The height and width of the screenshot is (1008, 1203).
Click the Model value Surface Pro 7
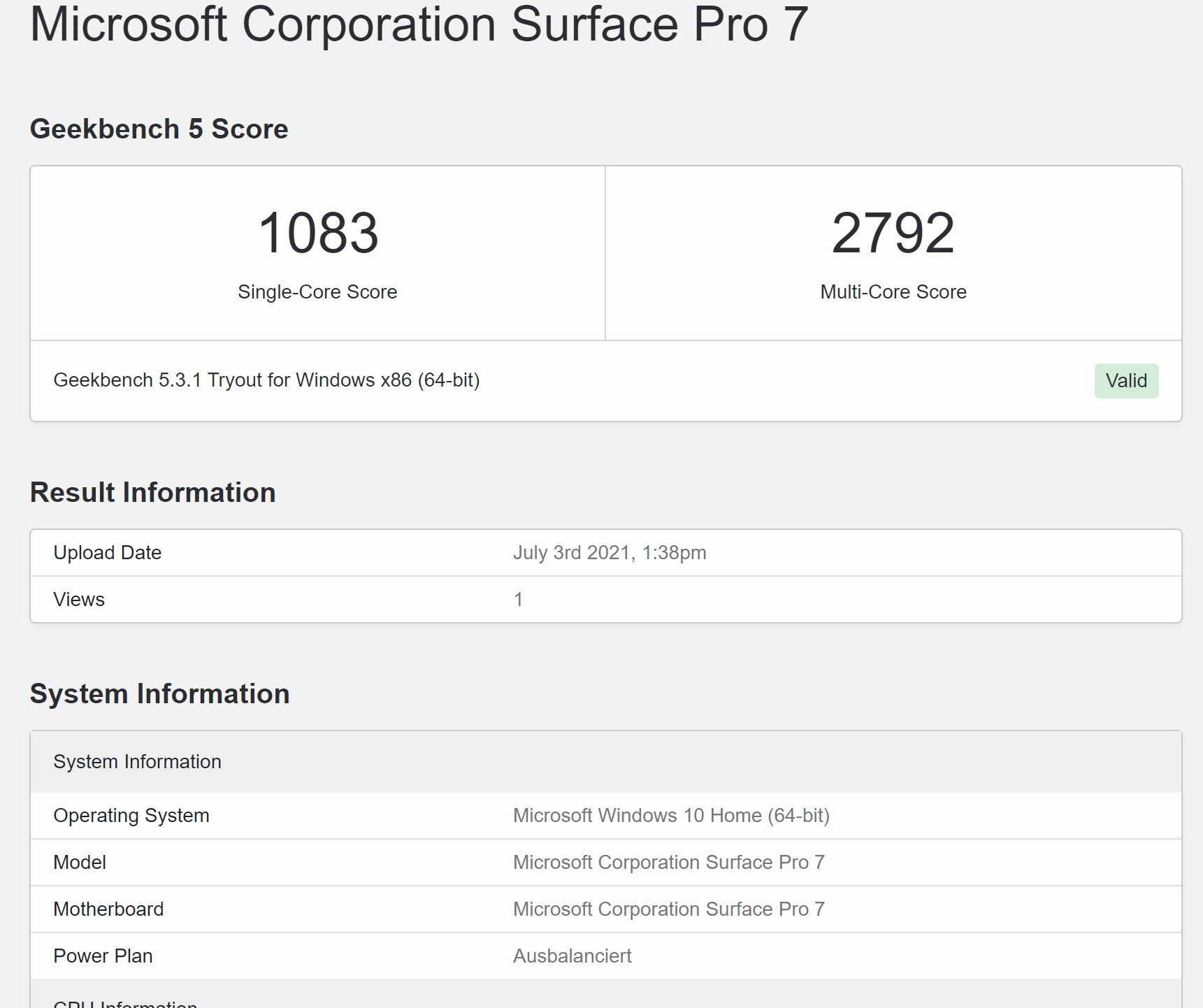[669, 863]
